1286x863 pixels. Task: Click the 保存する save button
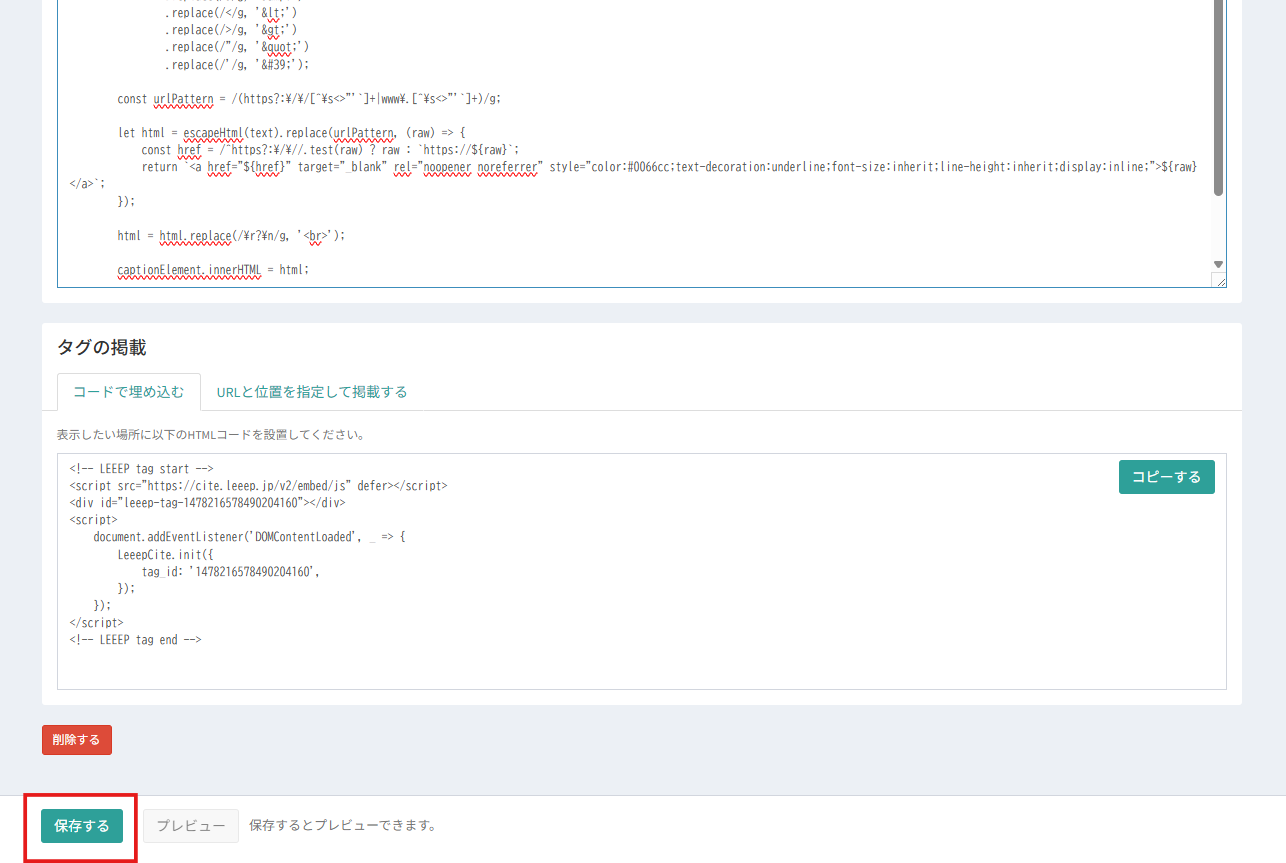click(x=82, y=826)
